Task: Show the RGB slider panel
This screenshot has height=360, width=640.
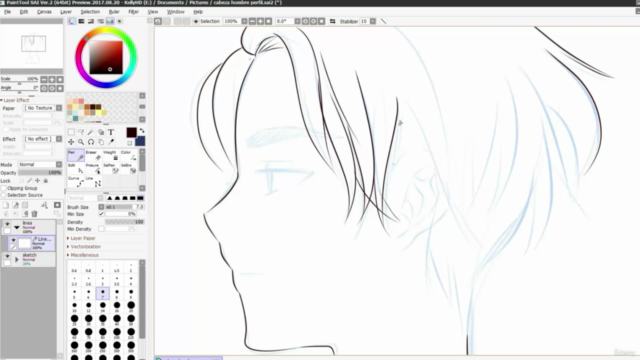Action: pos(81,21)
